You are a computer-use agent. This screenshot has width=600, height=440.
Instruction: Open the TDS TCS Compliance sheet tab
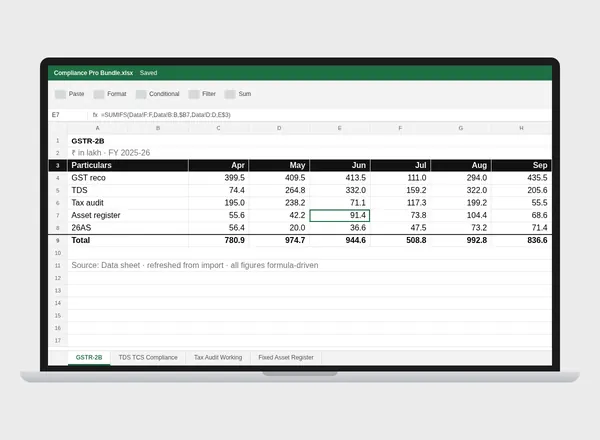coord(148,357)
